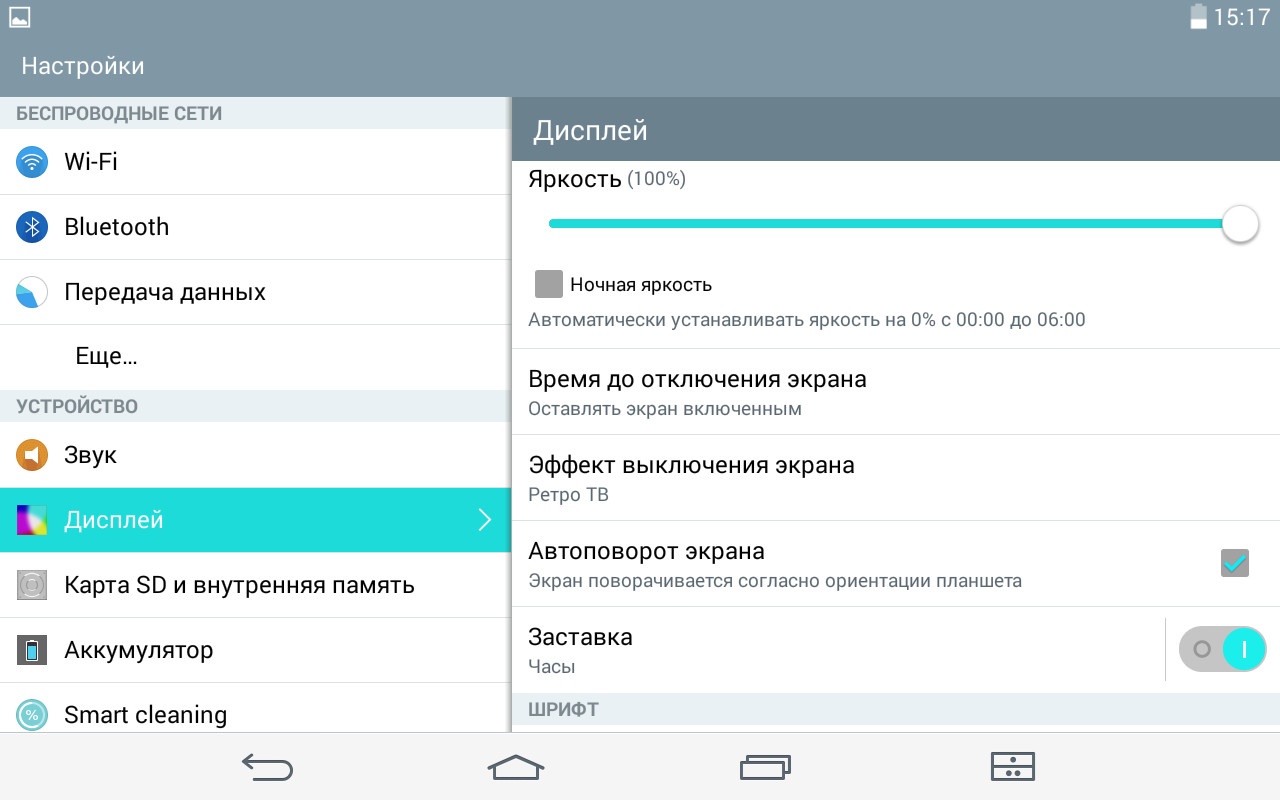Enable the Ночная яркость checkbox

[549, 284]
